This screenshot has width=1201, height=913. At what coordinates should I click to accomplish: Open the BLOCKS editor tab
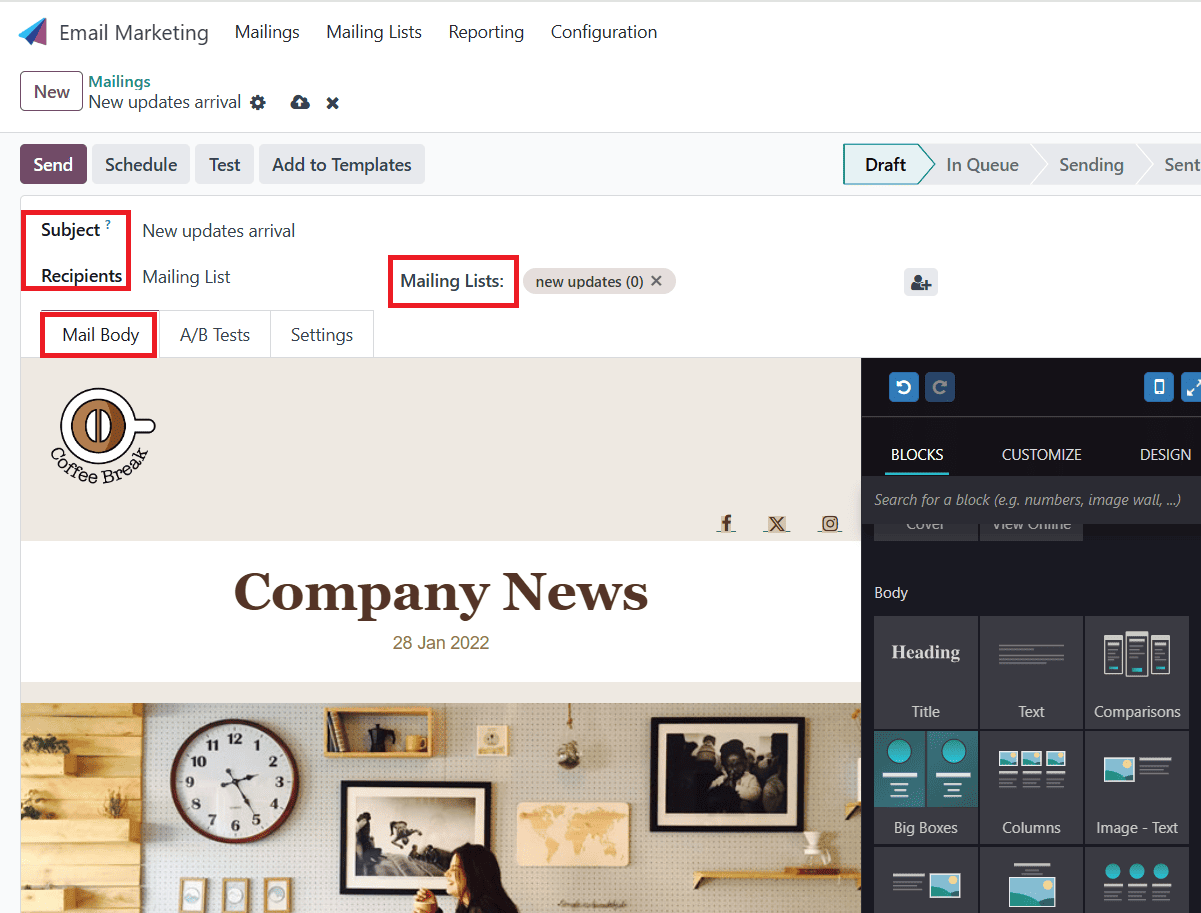pos(917,454)
